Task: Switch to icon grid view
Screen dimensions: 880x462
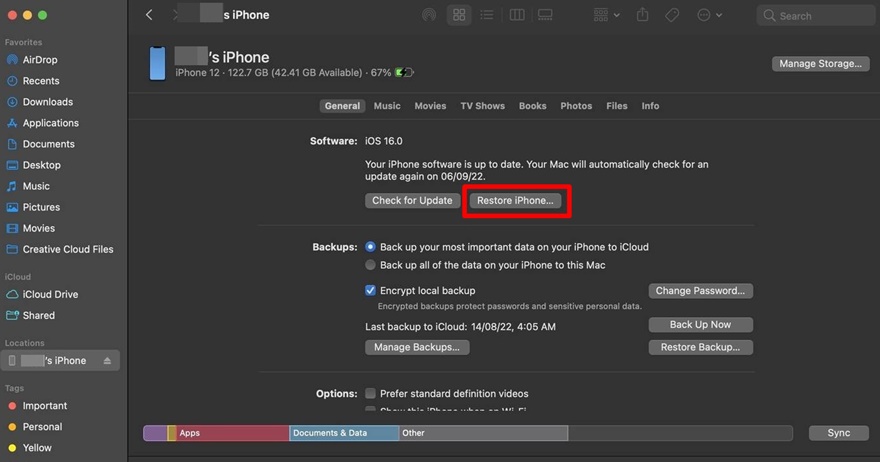Action: [x=459, y=16]
